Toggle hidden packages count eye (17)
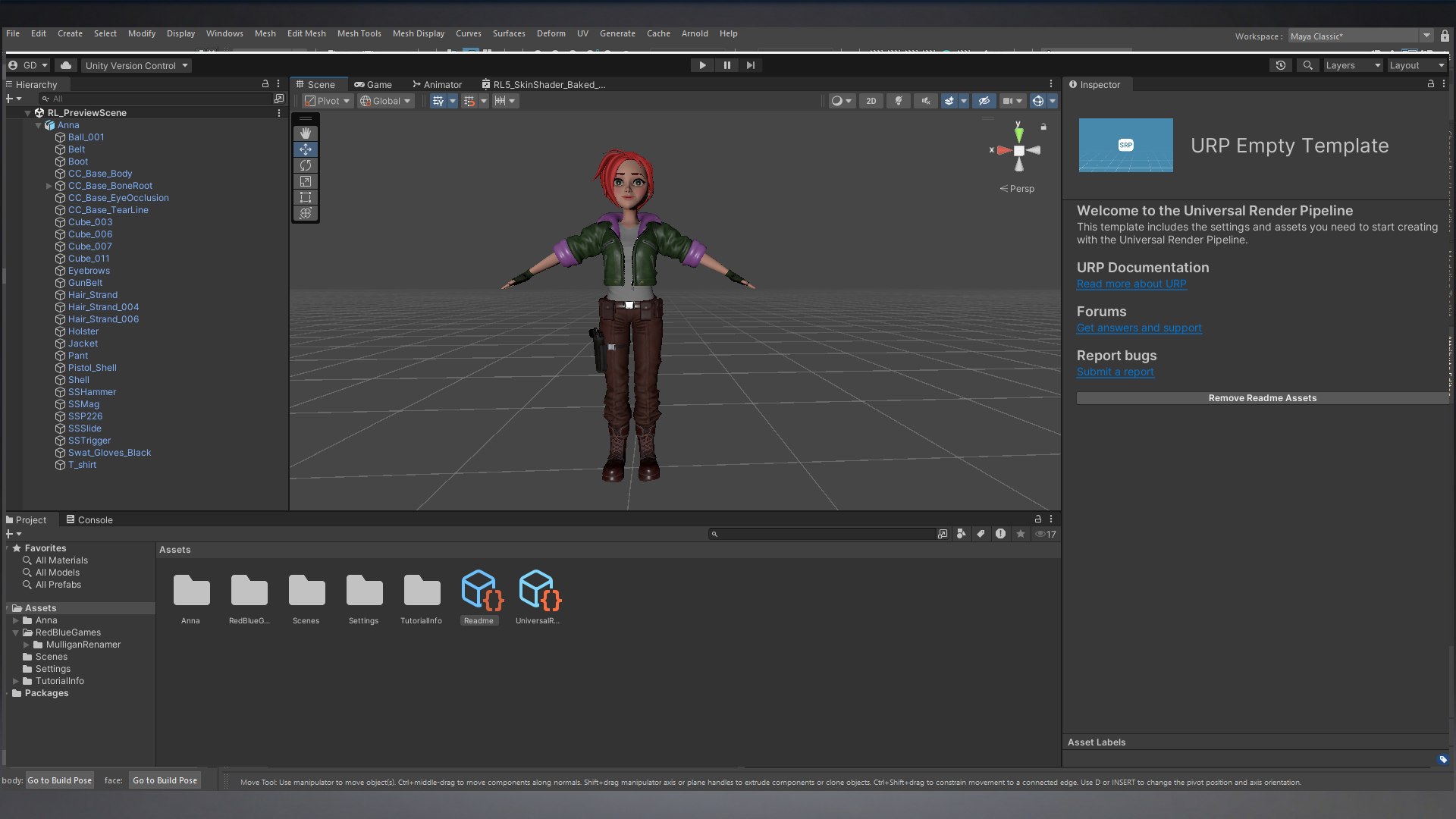 click(x=1046, y=534)
